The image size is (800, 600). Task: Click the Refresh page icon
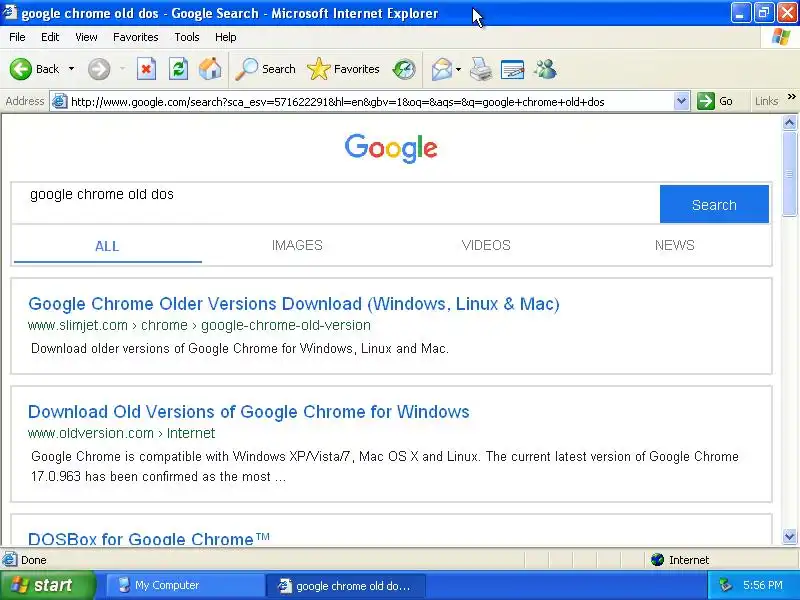click(x=179, y=69)
